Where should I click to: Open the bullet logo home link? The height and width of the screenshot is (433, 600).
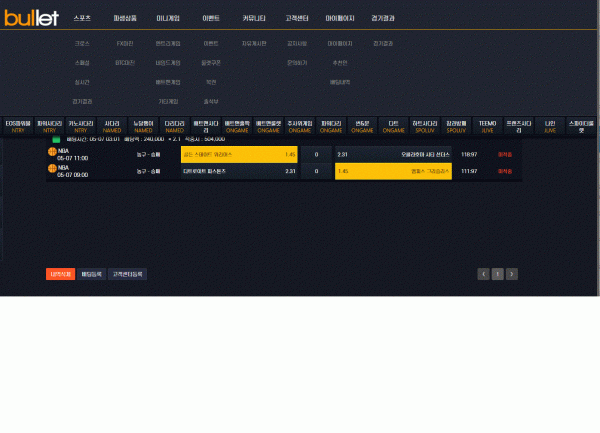(31, 18)
